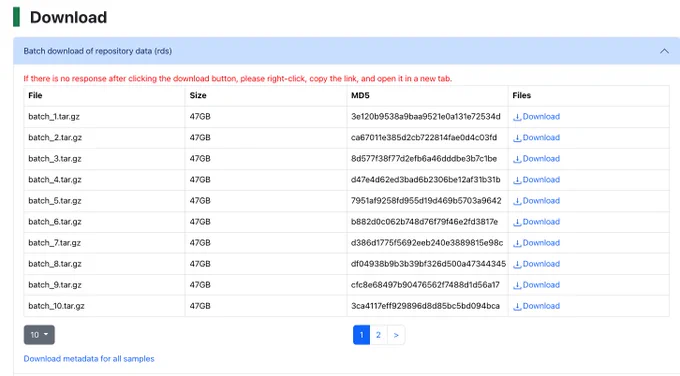Select file name batch_2.tar.gz
Screen dimensions: 680x376
pos(55,137)
